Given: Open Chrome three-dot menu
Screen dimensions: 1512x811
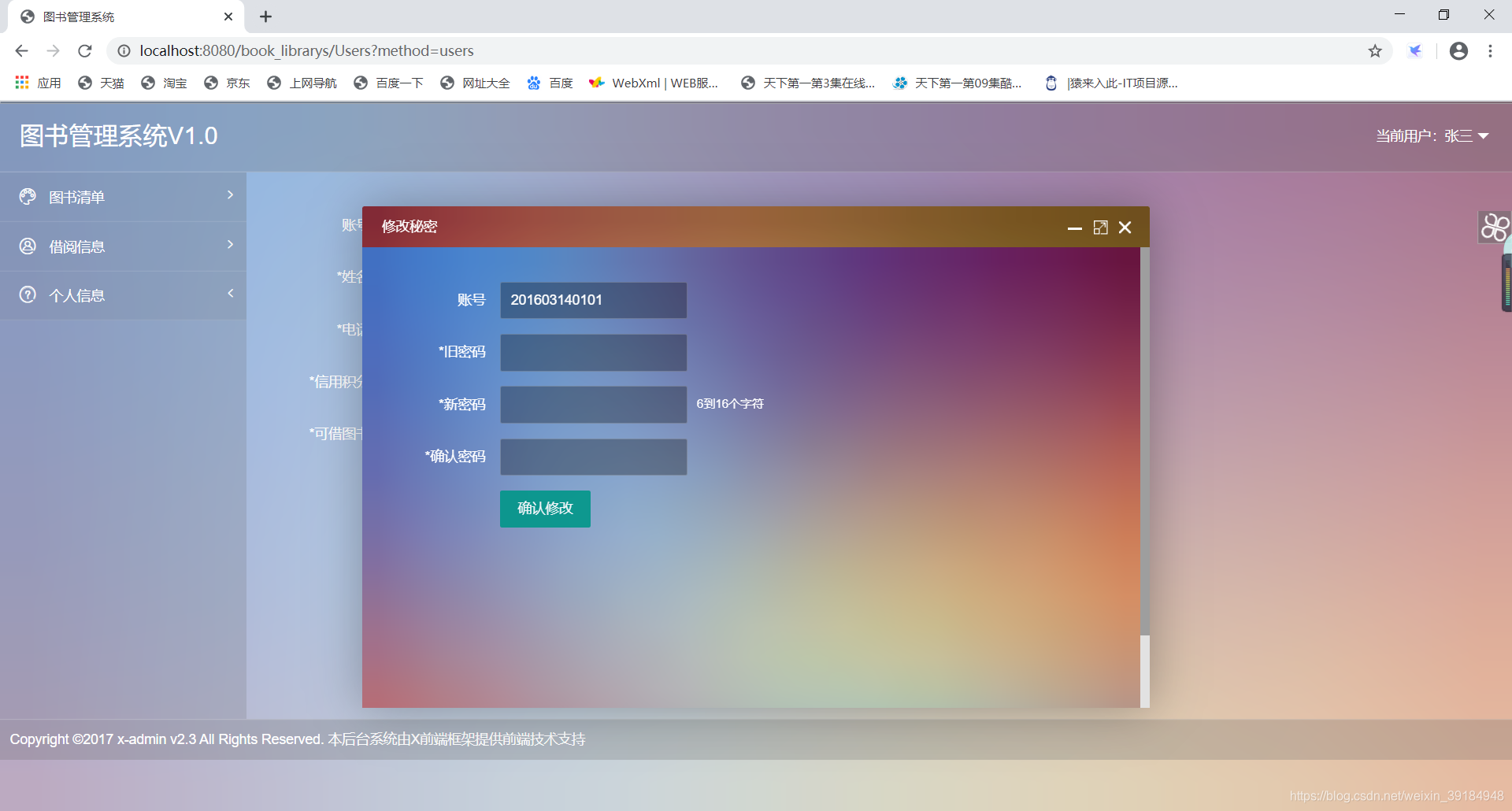Looking at the screenshot, I should pyautogui.click(x=1490, y=50).
